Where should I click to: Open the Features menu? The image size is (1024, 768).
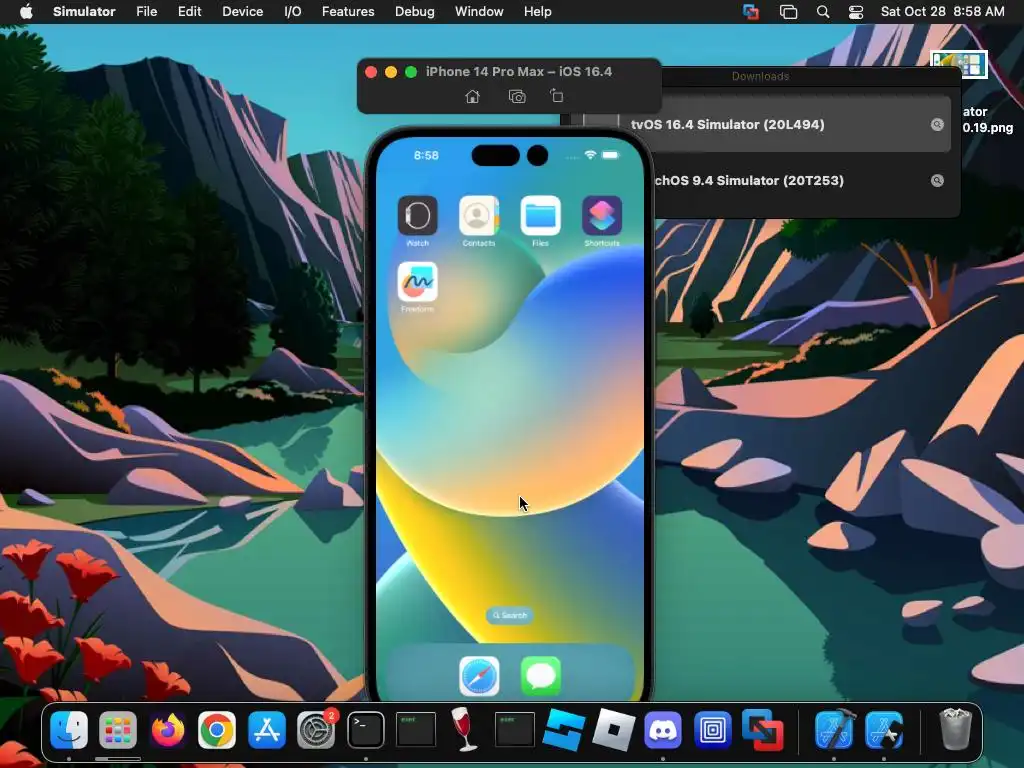click(348, 12)
